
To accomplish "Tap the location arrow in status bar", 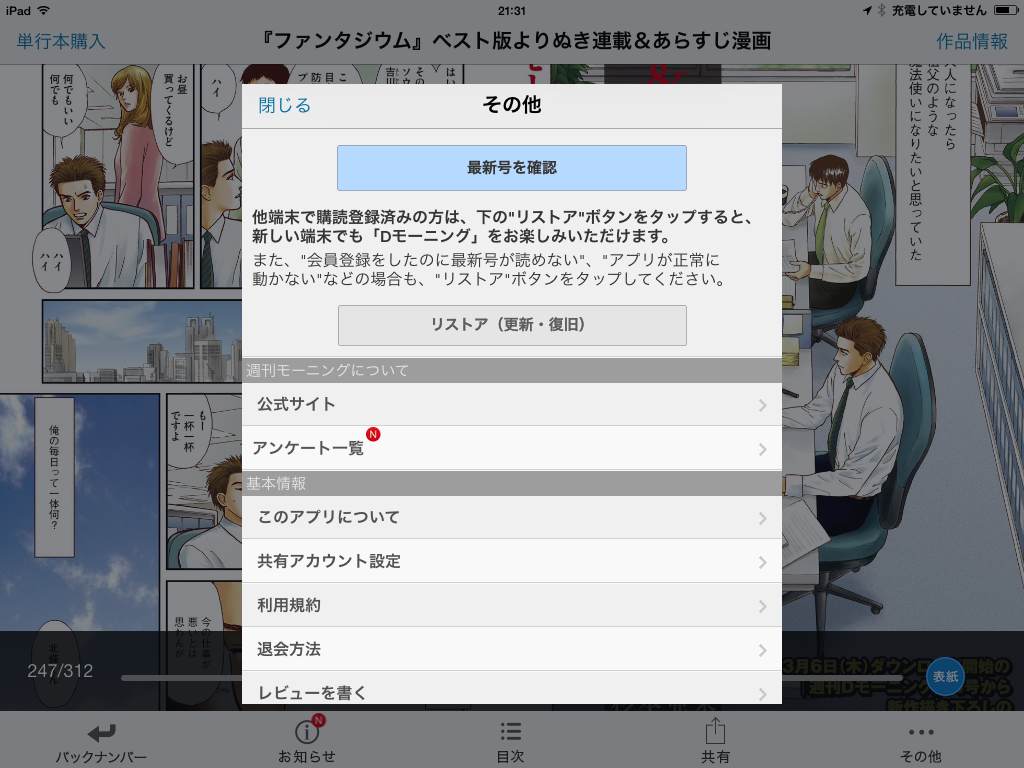I will pyautogui.click(x=867, y=10).
